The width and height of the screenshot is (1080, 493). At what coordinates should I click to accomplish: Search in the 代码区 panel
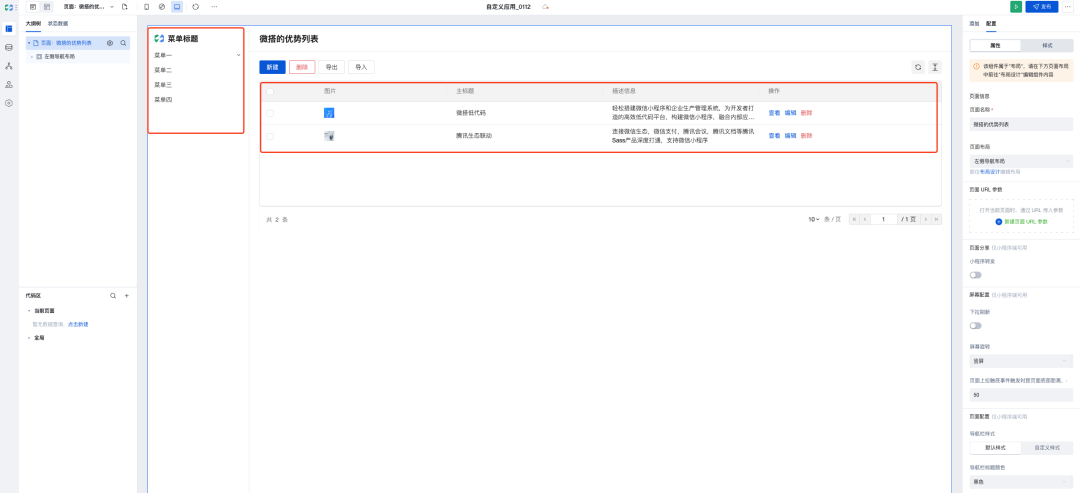pos(113,295)
